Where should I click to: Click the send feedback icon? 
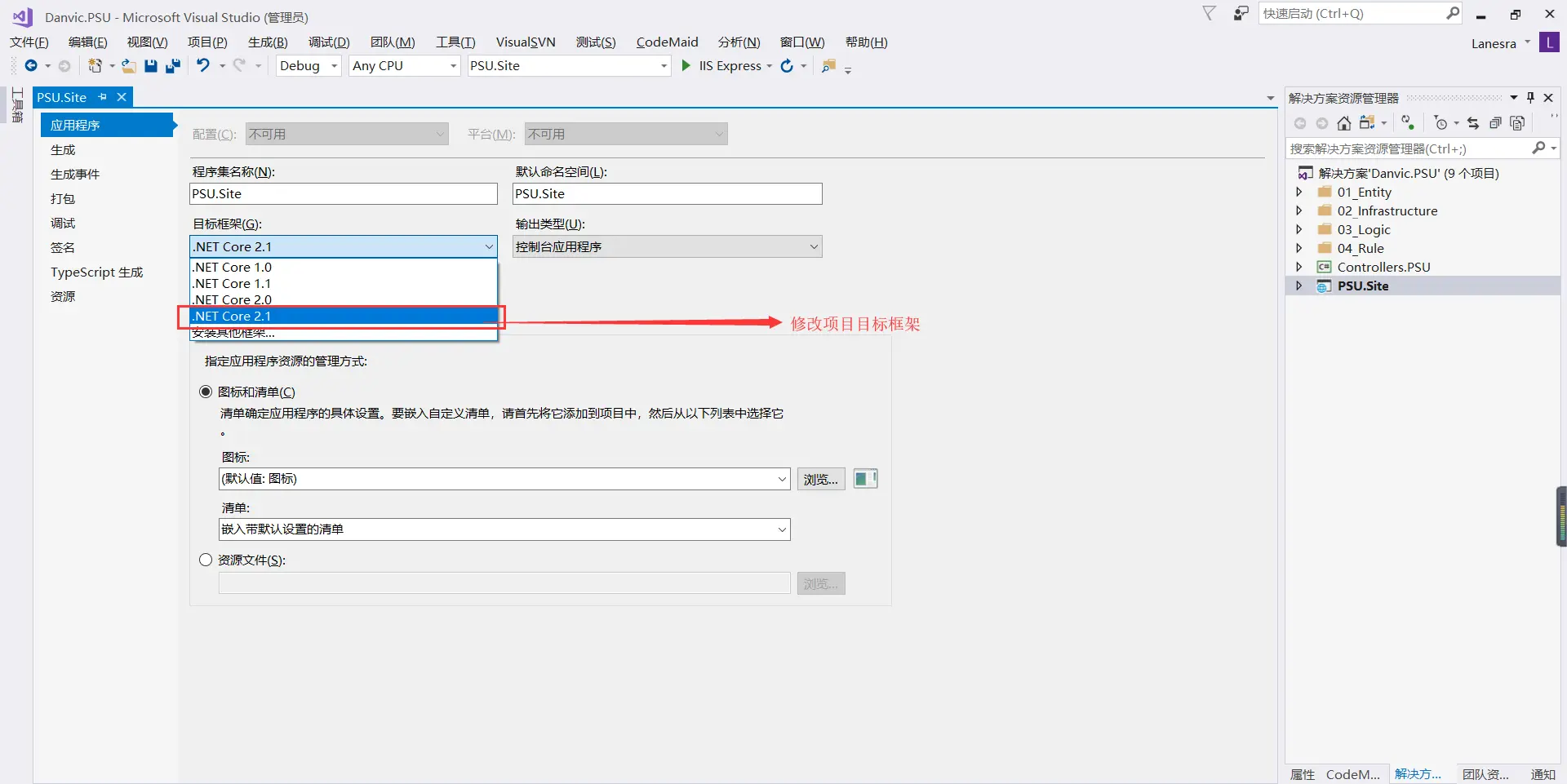[x=1241, y=14]
